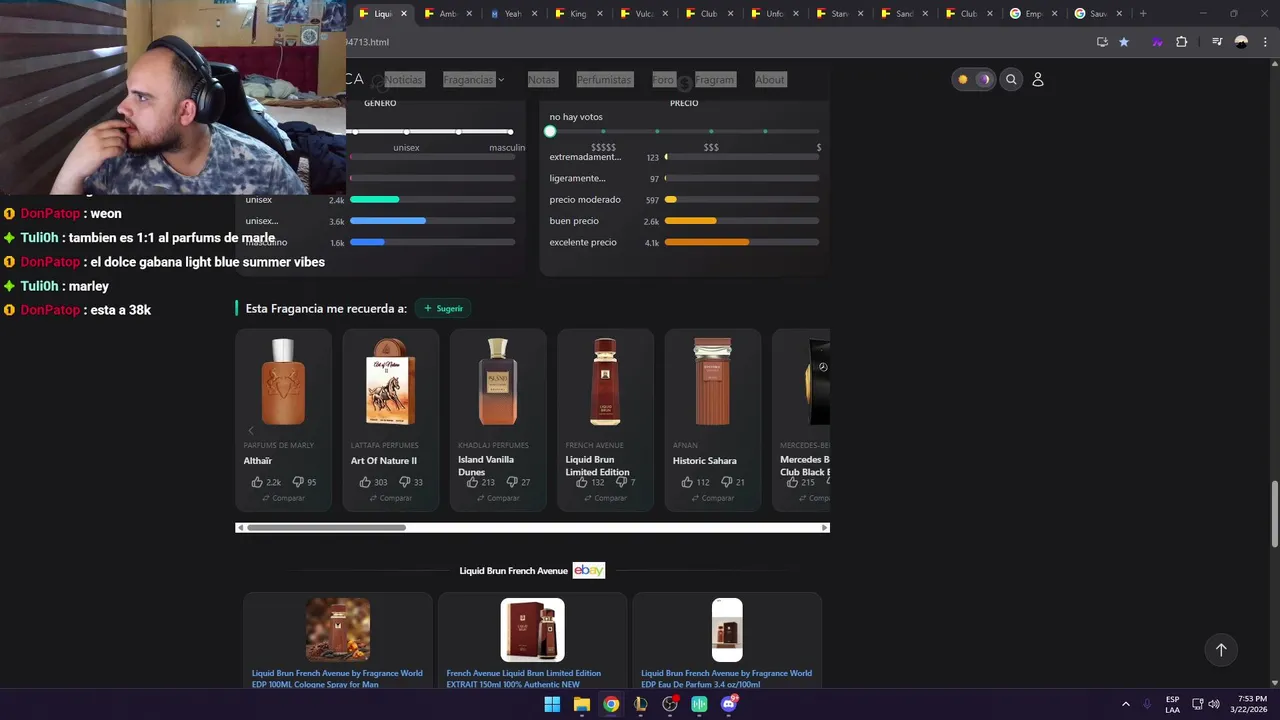Open the Liquid Brun Limited Edition link
Screen dimensions: 1280x720
(x=597, y=466)
